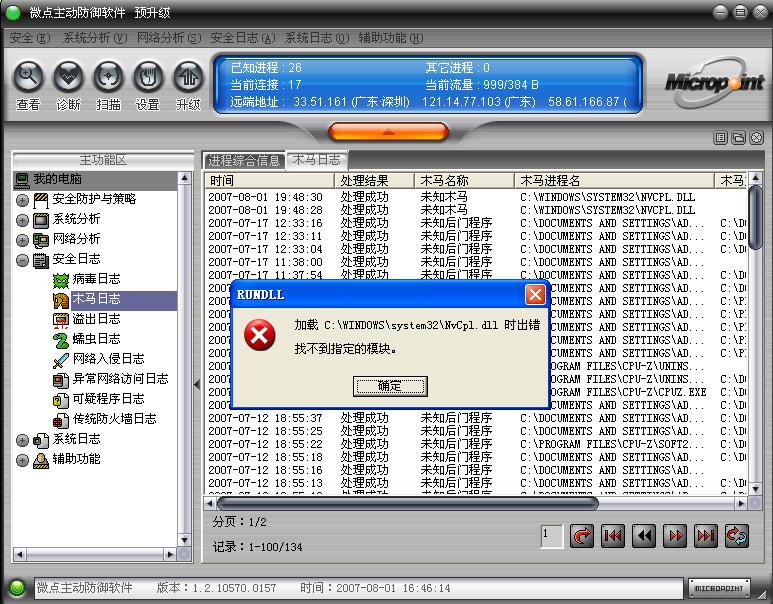Image resolution: width=773 pixels, height=604 pixels.
Task: Go to next page of records
Action: click(x=675, y=536)
